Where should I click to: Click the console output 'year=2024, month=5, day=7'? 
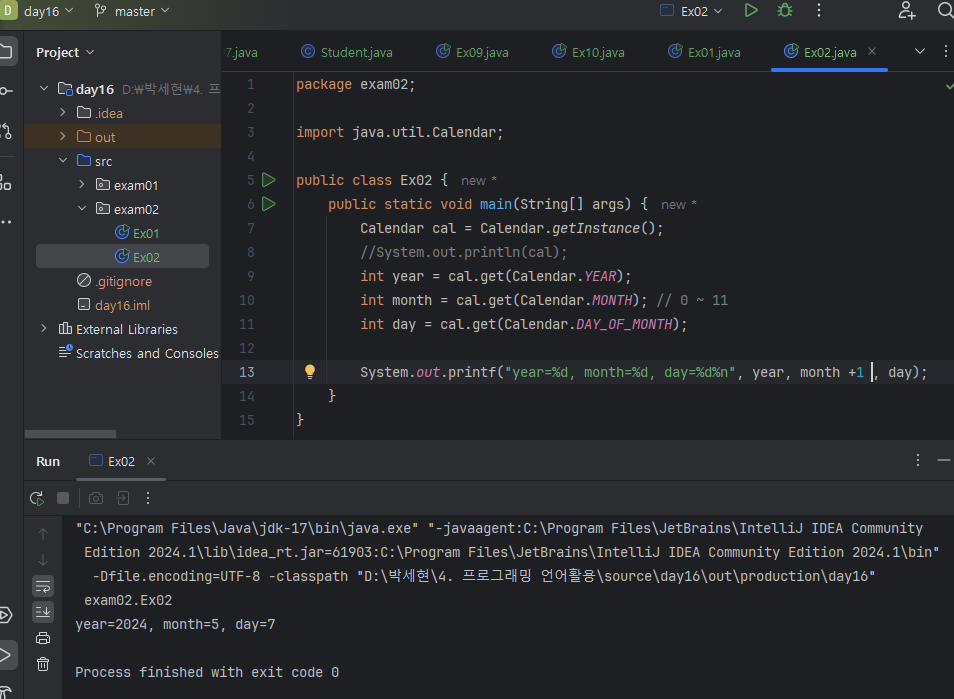click(175, 624)
